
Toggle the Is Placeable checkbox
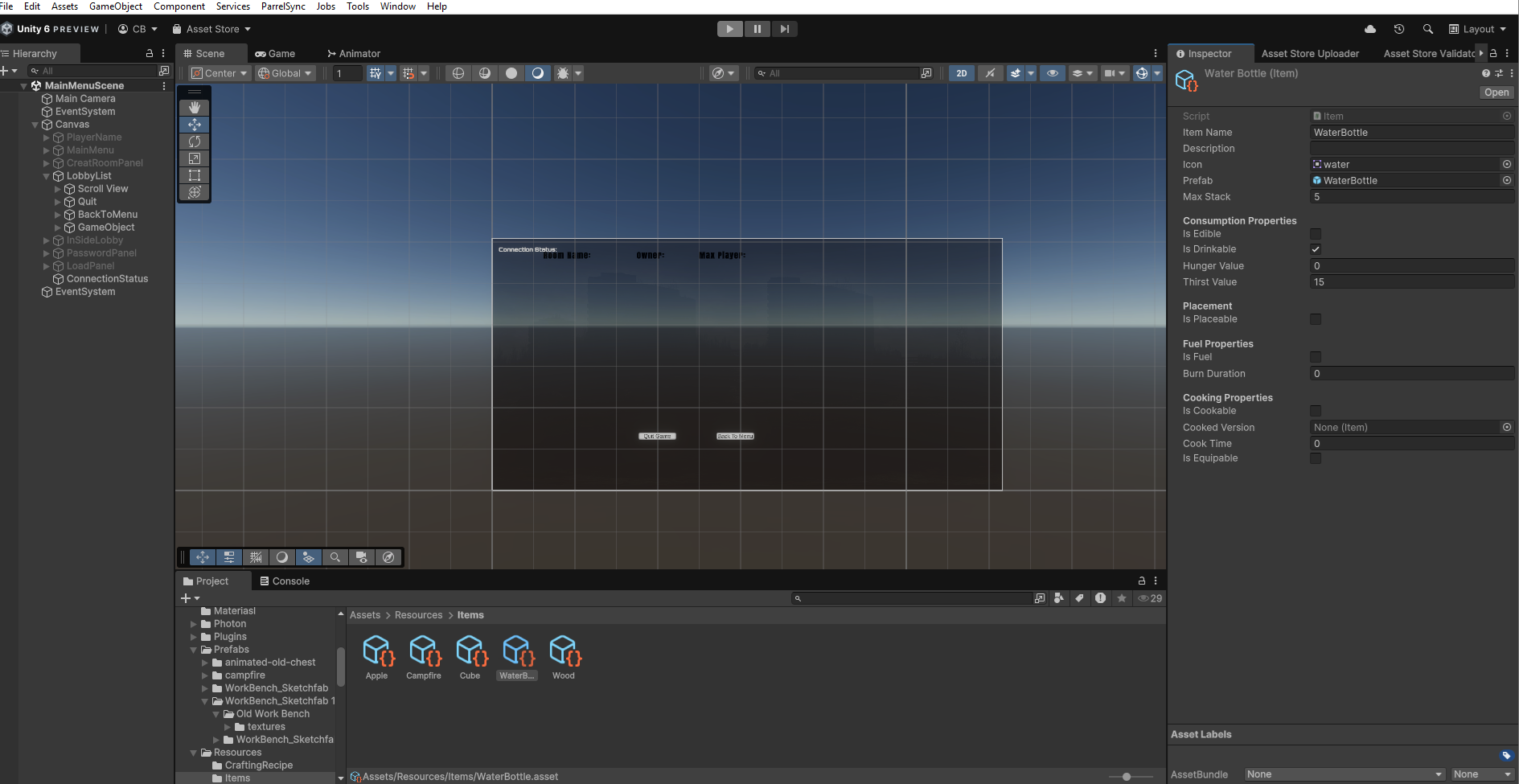(1316, 319)
